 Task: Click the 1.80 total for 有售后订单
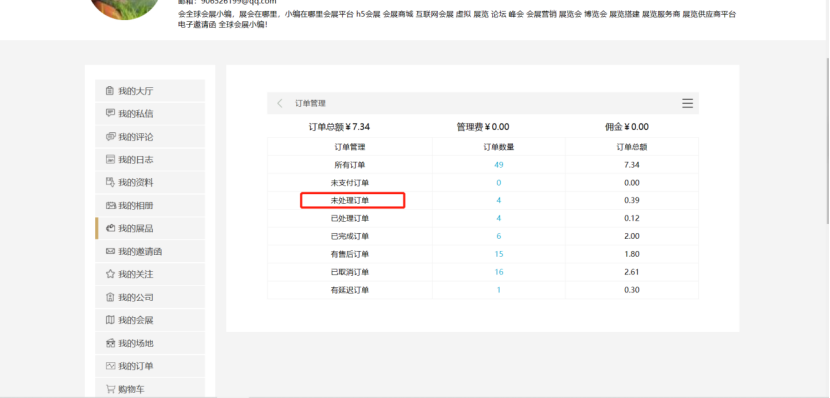click(x=631, y=254)
